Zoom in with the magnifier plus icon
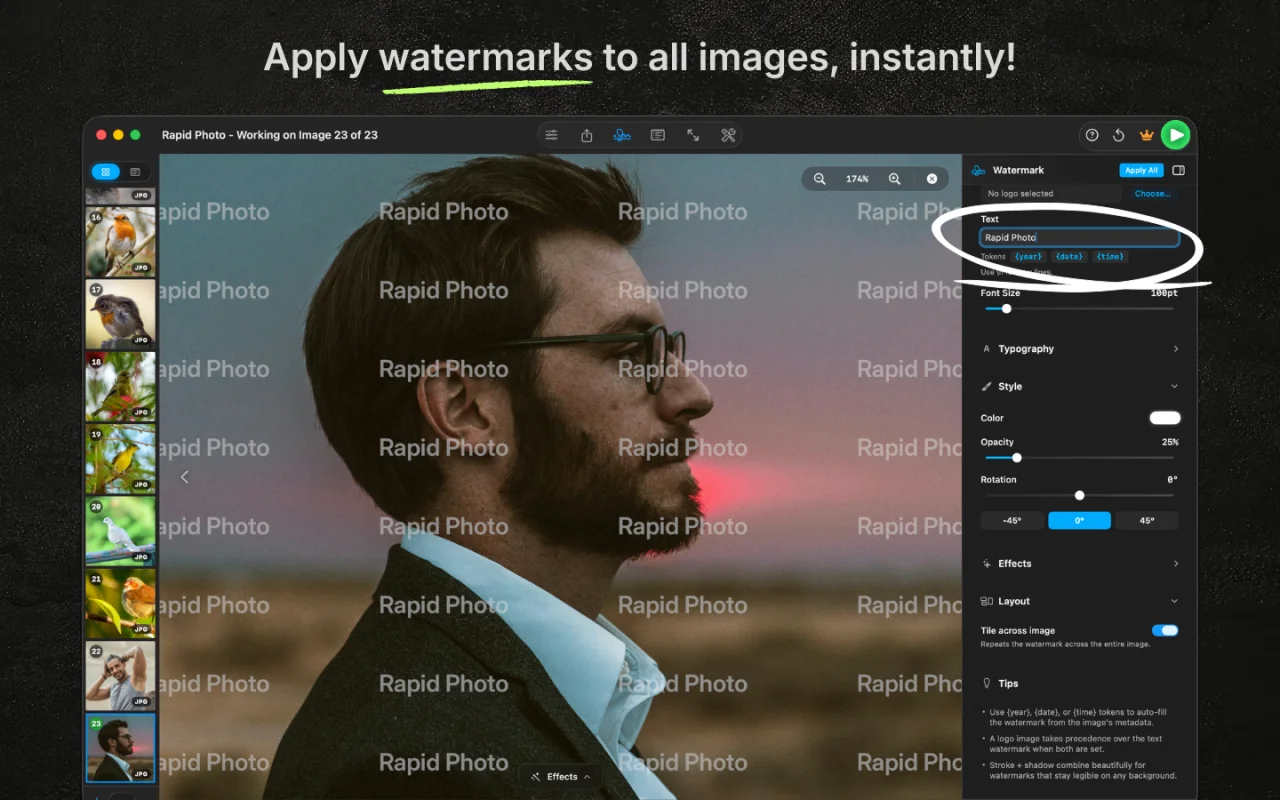 point(895,179)
